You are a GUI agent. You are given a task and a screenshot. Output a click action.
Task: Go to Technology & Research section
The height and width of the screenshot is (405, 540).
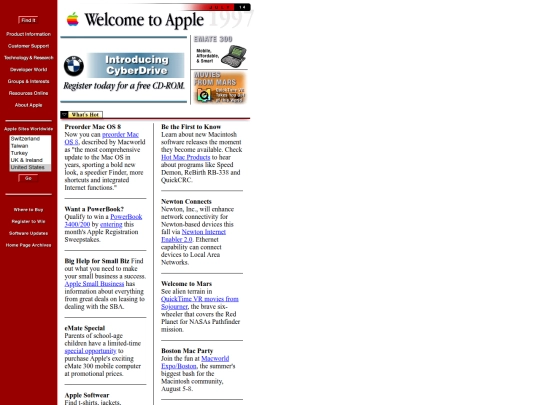(29, 58)
